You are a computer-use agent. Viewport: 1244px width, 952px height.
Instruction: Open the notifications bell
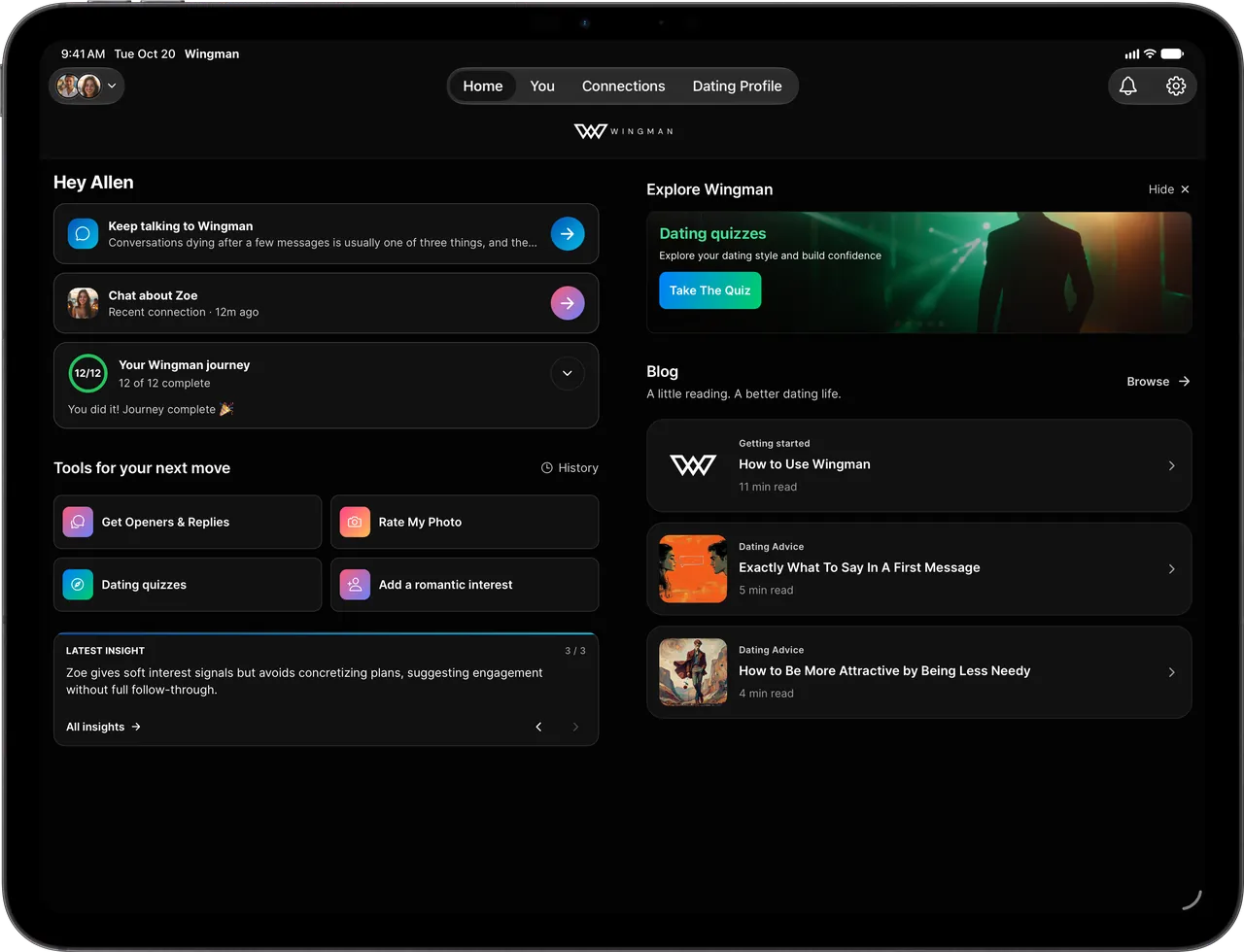click(x=1127, y=86)
